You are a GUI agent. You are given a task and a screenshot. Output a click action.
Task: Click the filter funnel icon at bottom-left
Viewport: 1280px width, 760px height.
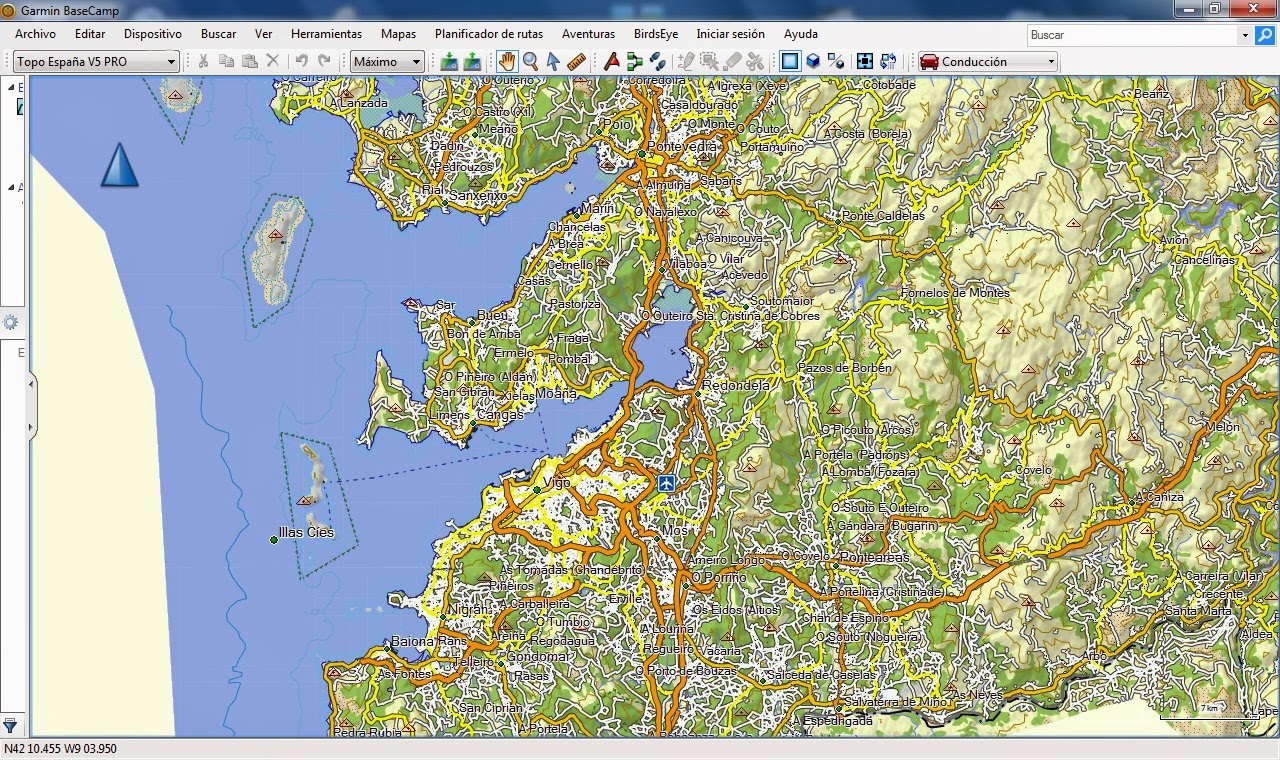point(10,725)
